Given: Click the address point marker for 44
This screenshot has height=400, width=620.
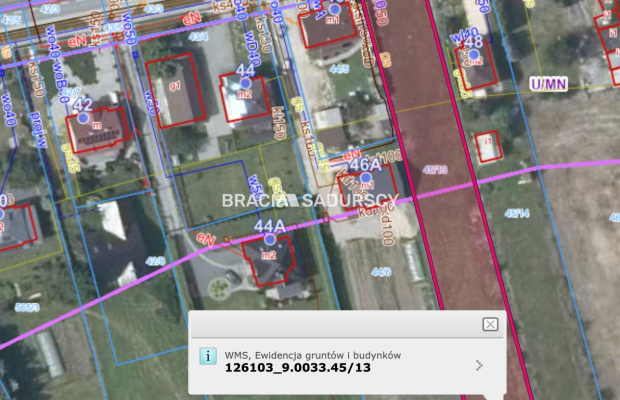Looking at the screenshot, I should point(246,83).
